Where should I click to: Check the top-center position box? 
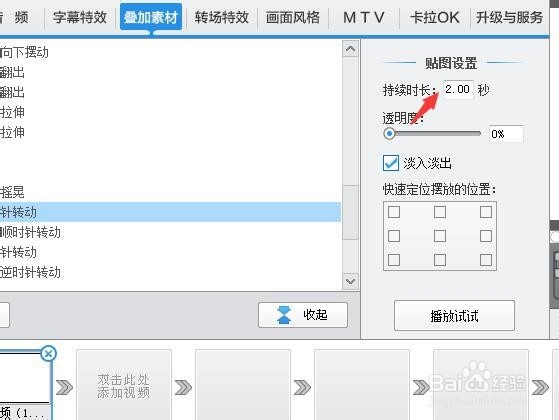tap(440, 212)
